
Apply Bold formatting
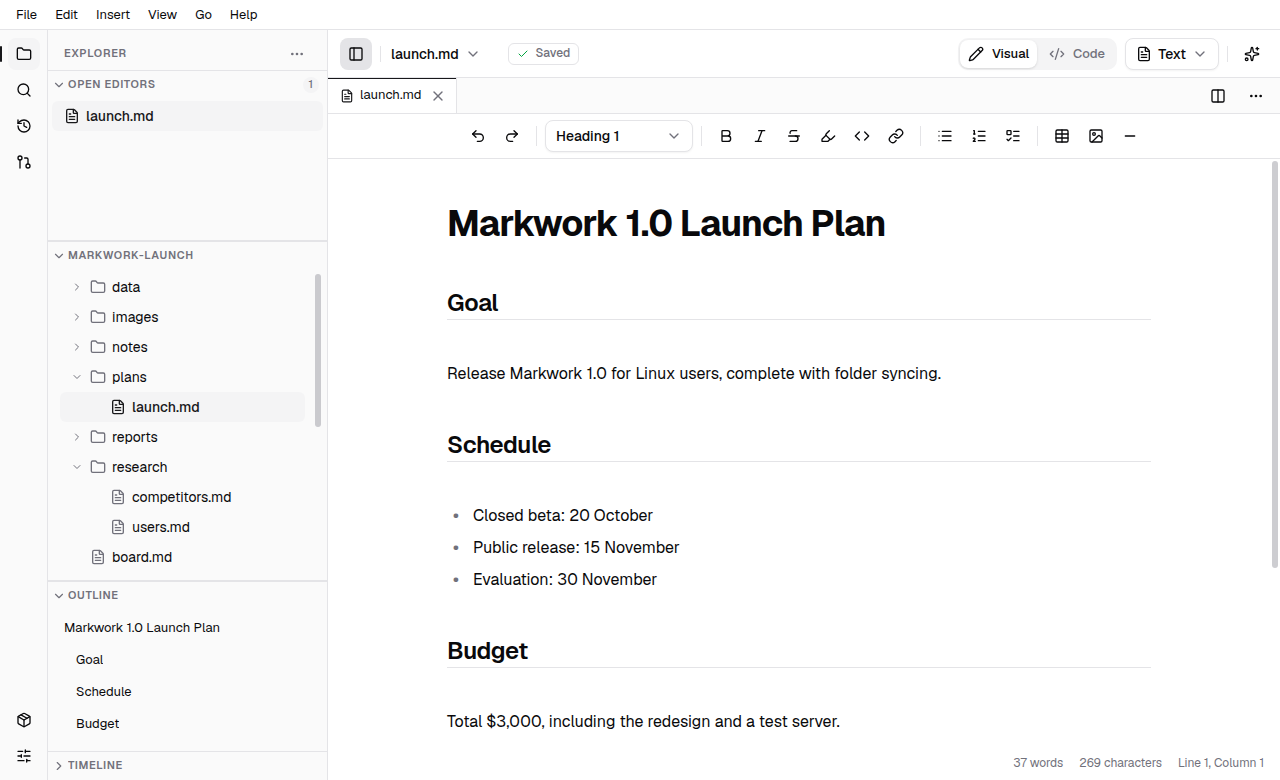tap(726, 136)
